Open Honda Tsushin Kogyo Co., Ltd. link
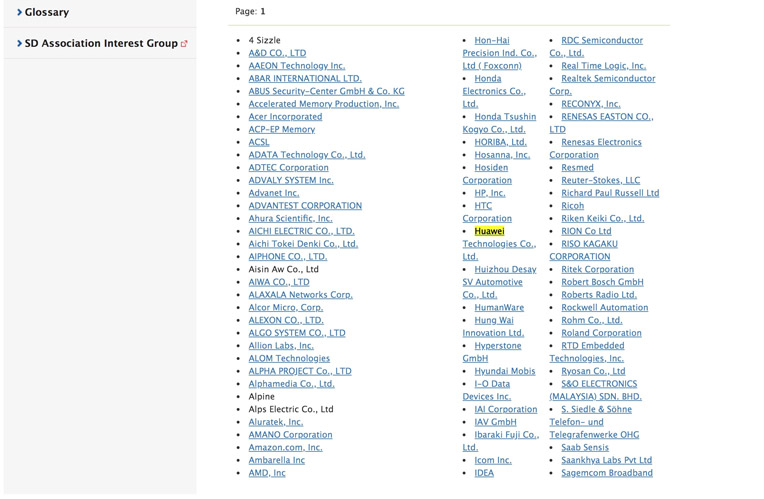Screen dimensions: 764x499 (x=499, y=123)
